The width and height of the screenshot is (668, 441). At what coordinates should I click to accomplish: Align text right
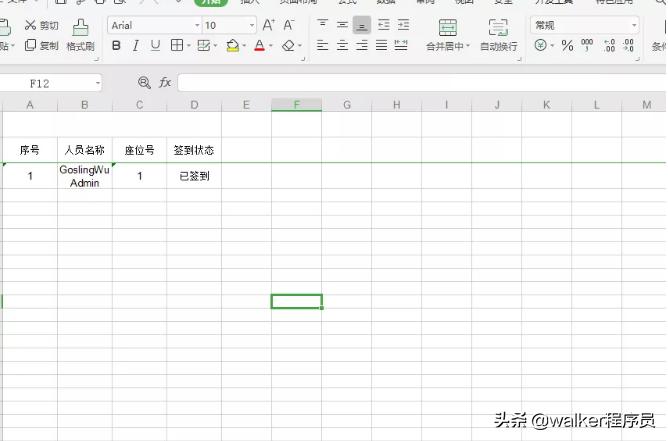click(x=362, y=45)
